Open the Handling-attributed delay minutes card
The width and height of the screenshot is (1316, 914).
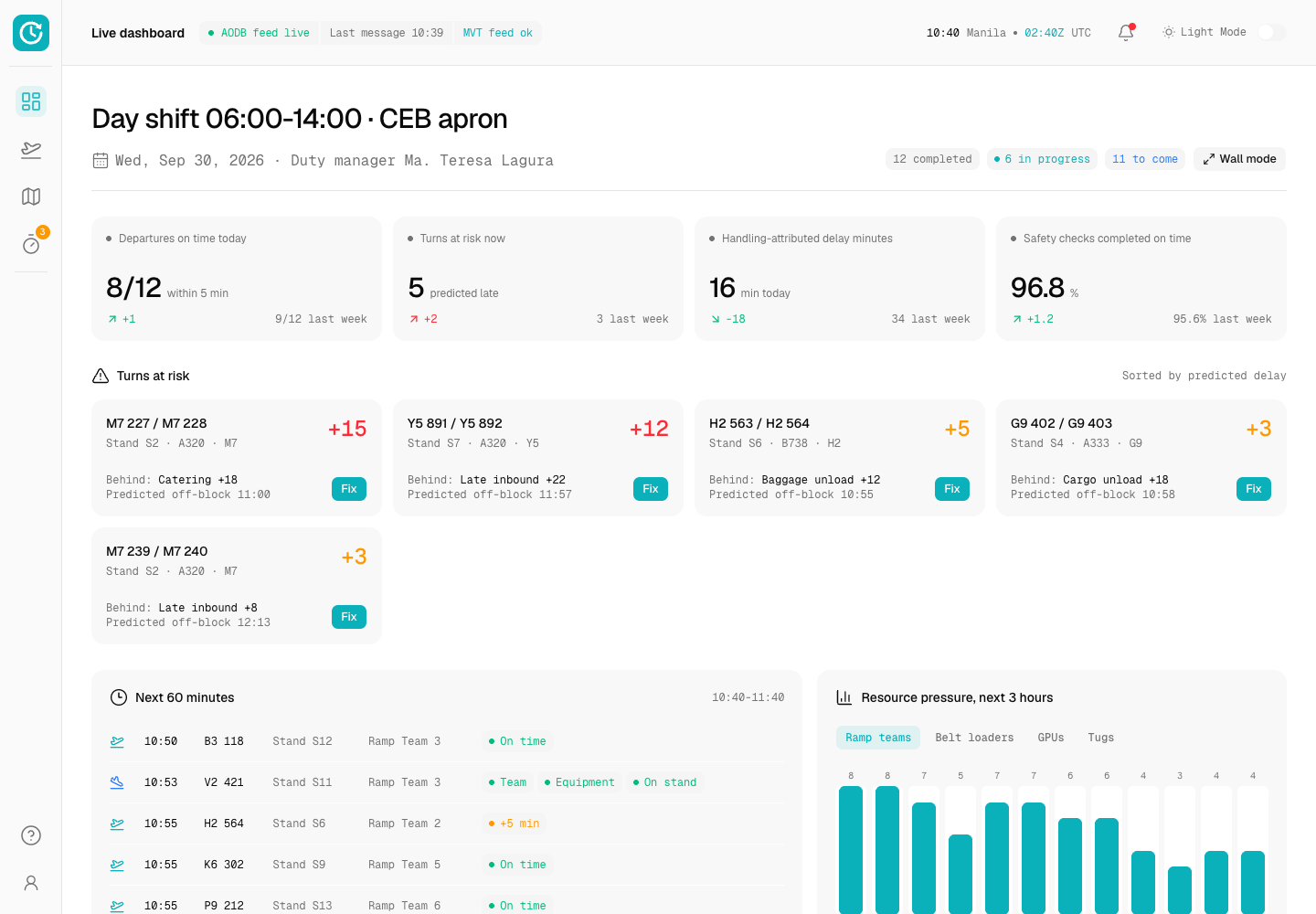840,279
